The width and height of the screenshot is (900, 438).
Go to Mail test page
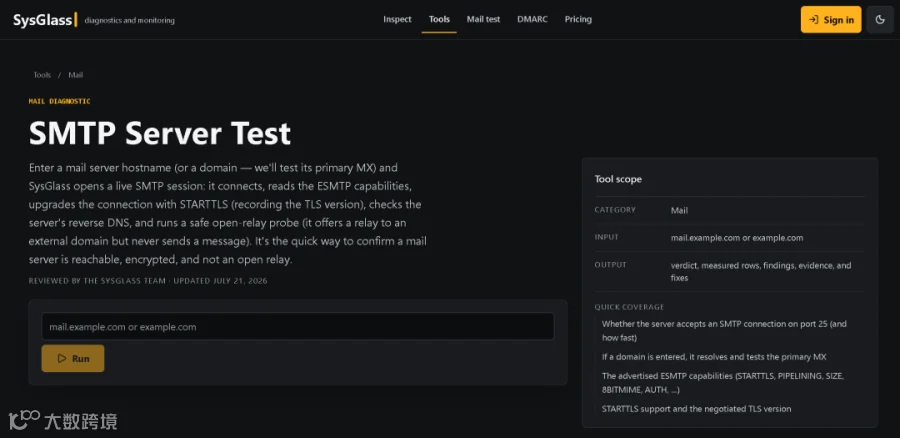pyautogui.click(x=483, y=20)
